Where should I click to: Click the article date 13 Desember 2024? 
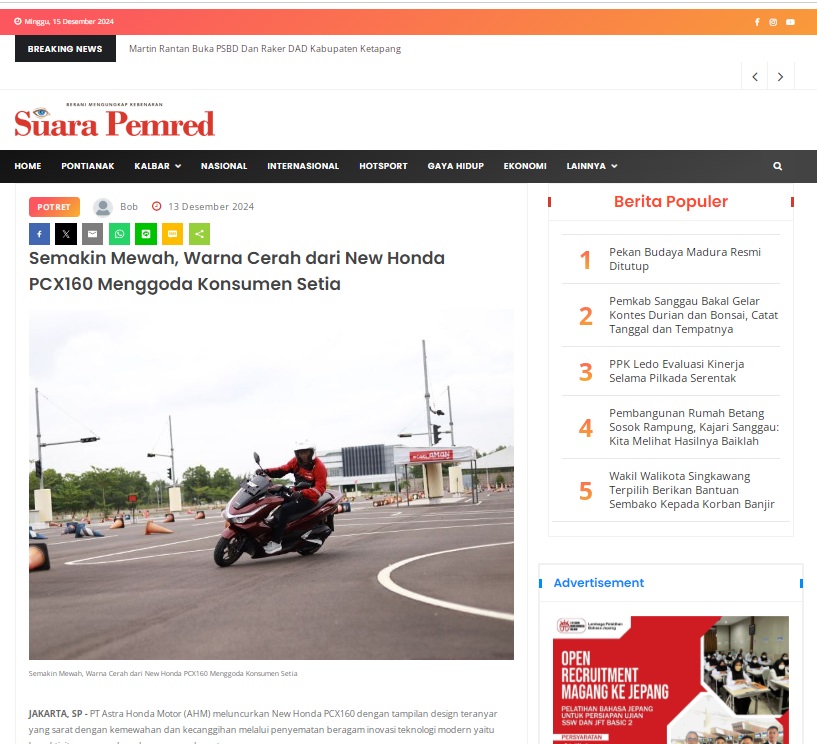211,207
